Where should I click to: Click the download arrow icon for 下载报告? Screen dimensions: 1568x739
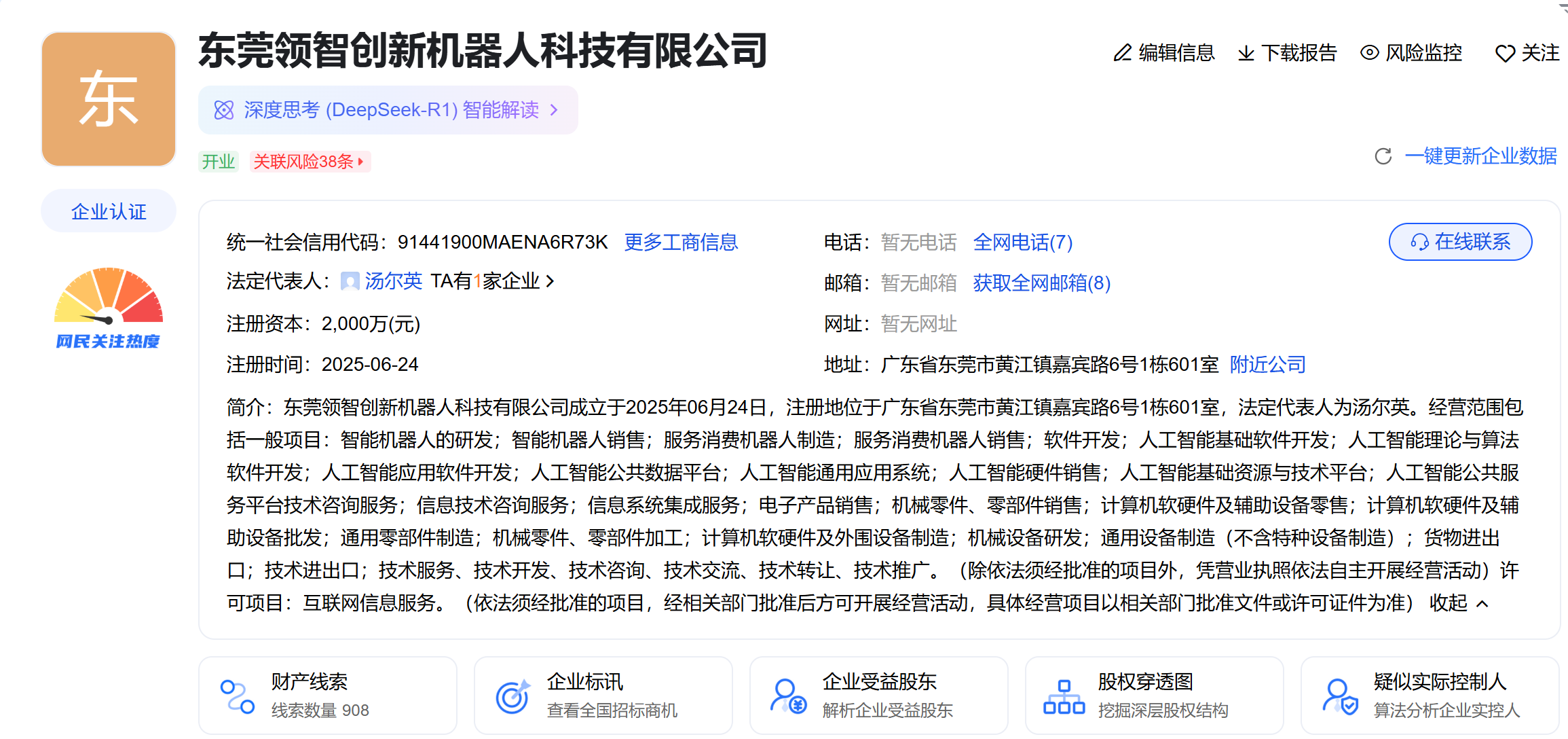(x=1246, y=53)
